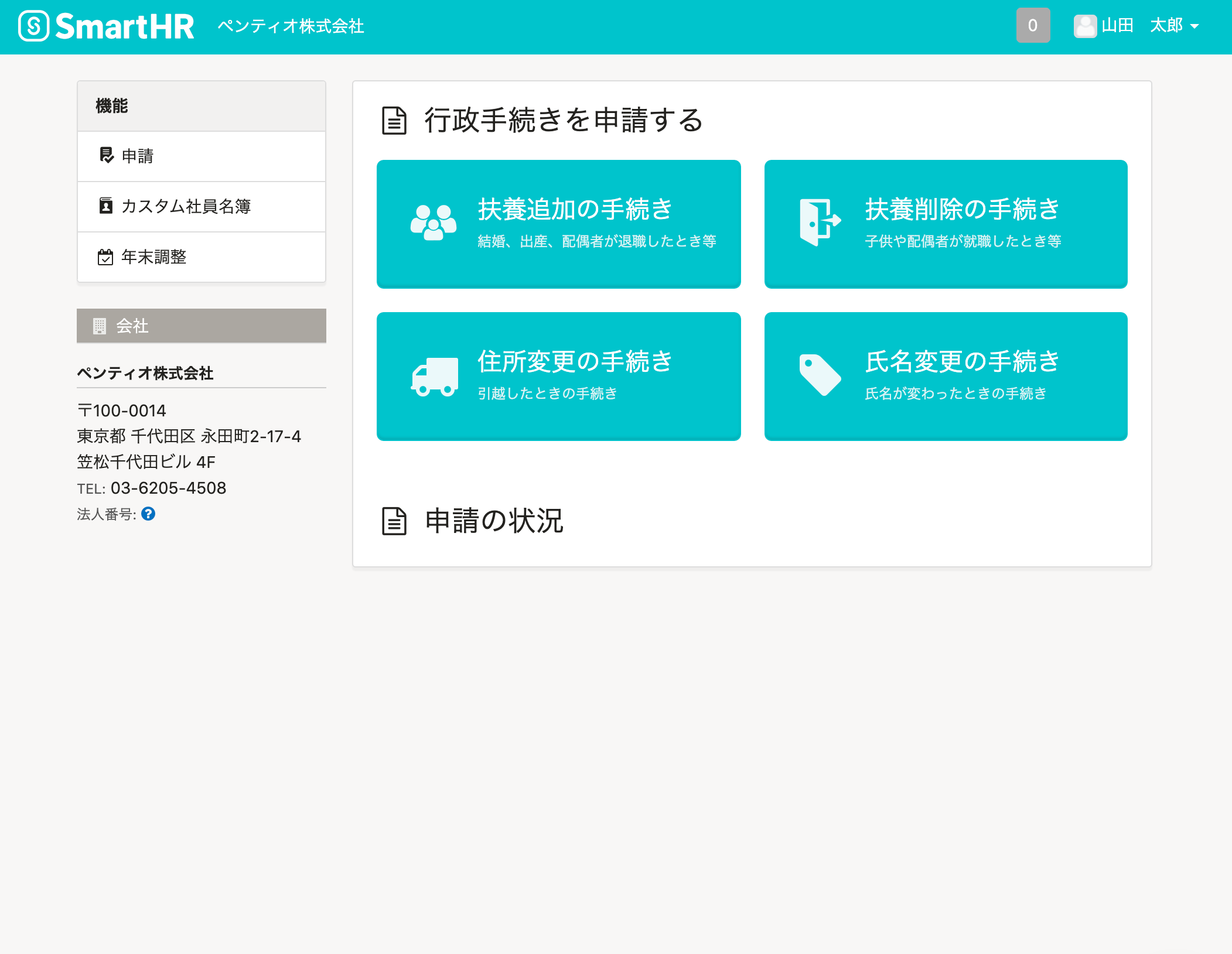Screen dimensions: 1232x954
Task: Click 笠松千代田ビル 4F text
Action: 146,462
